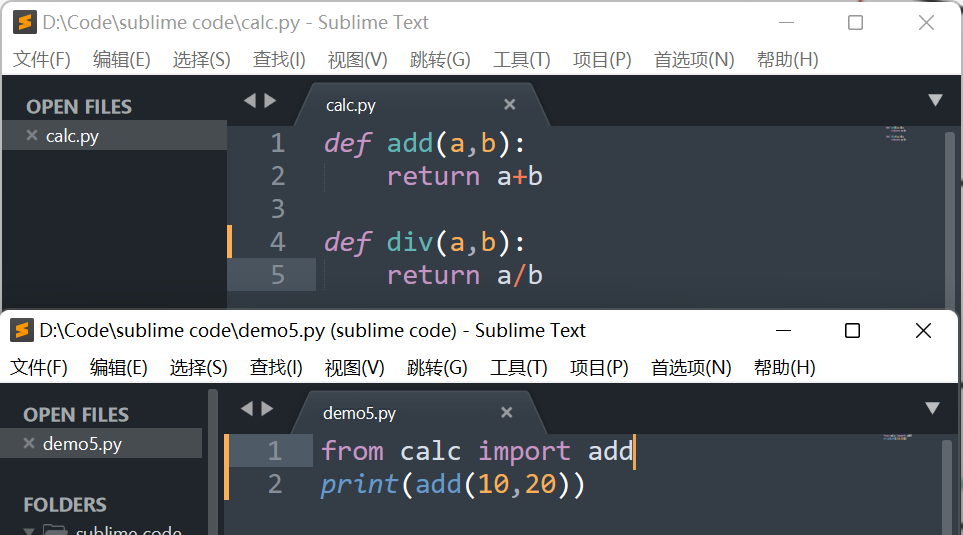Close calc.py from the Open Files sidebar

32,136
